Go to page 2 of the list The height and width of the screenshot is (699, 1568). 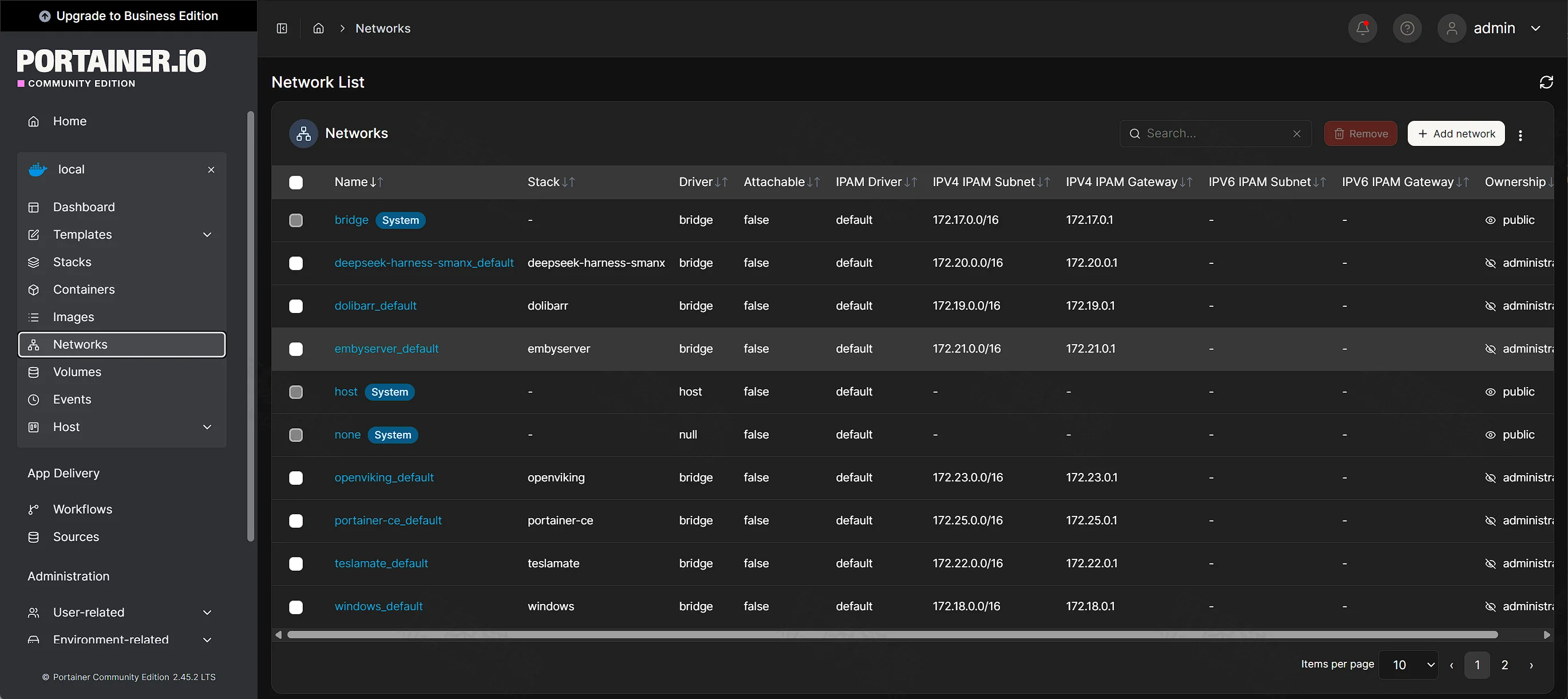pyautogui.click(x=1504, y=665)
